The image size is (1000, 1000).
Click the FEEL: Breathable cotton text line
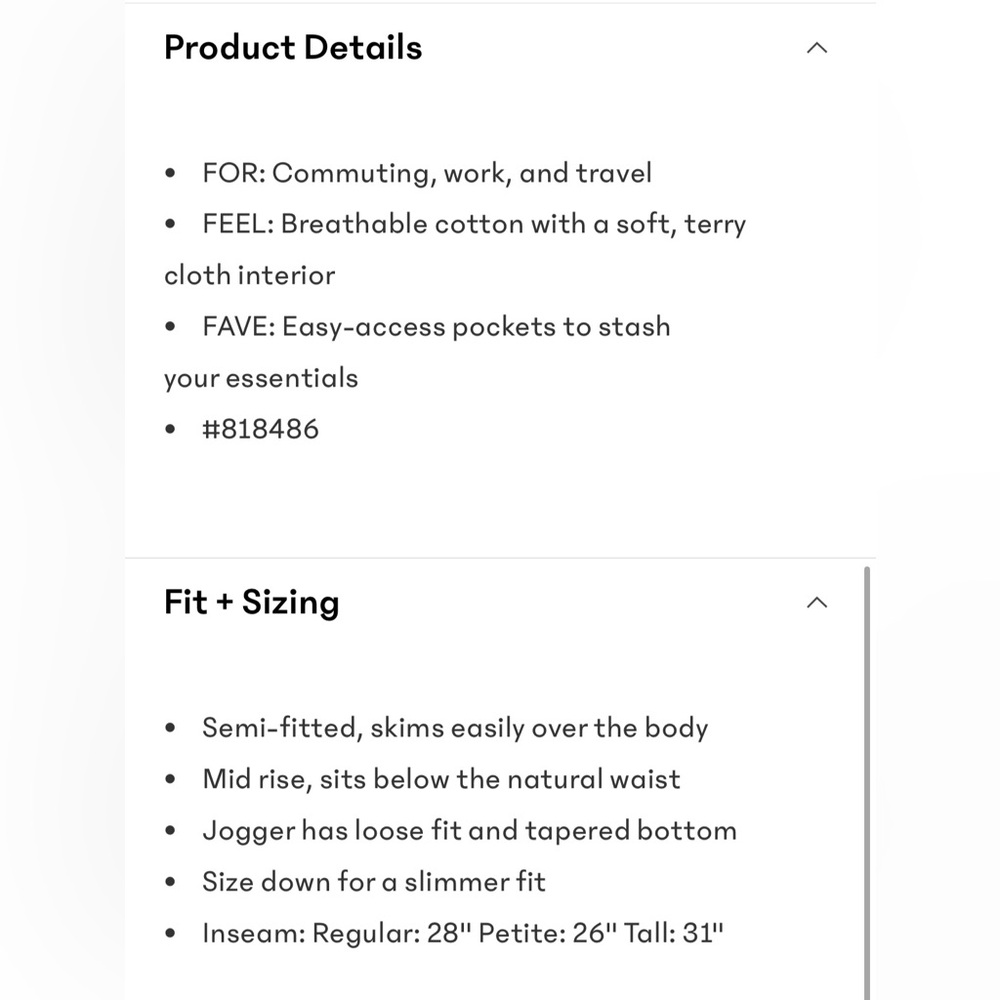pos(474,224)
